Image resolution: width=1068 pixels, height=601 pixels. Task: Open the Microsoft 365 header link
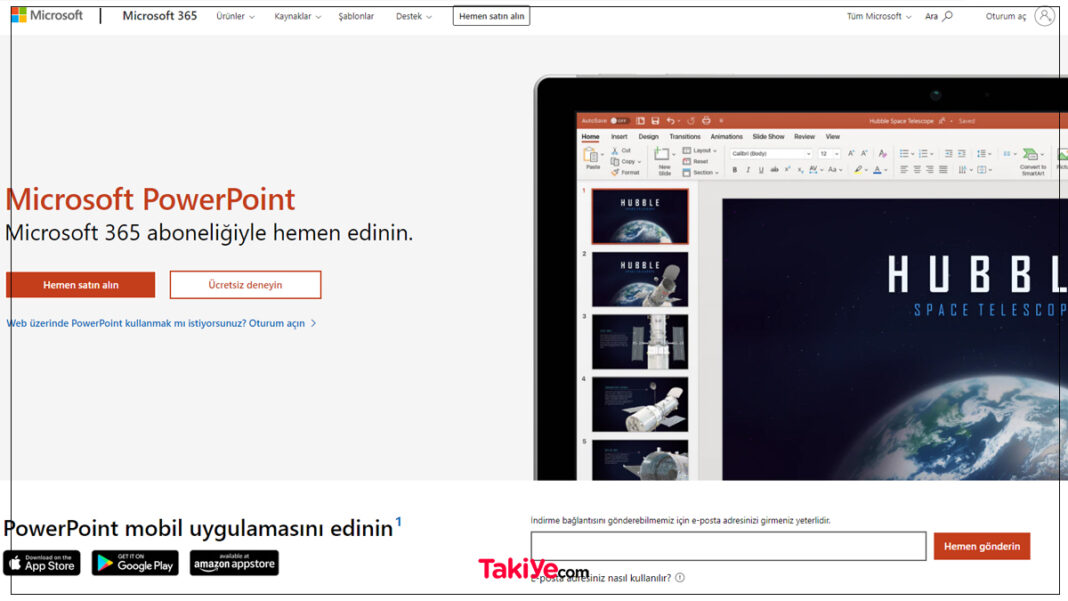click(159, 16)
